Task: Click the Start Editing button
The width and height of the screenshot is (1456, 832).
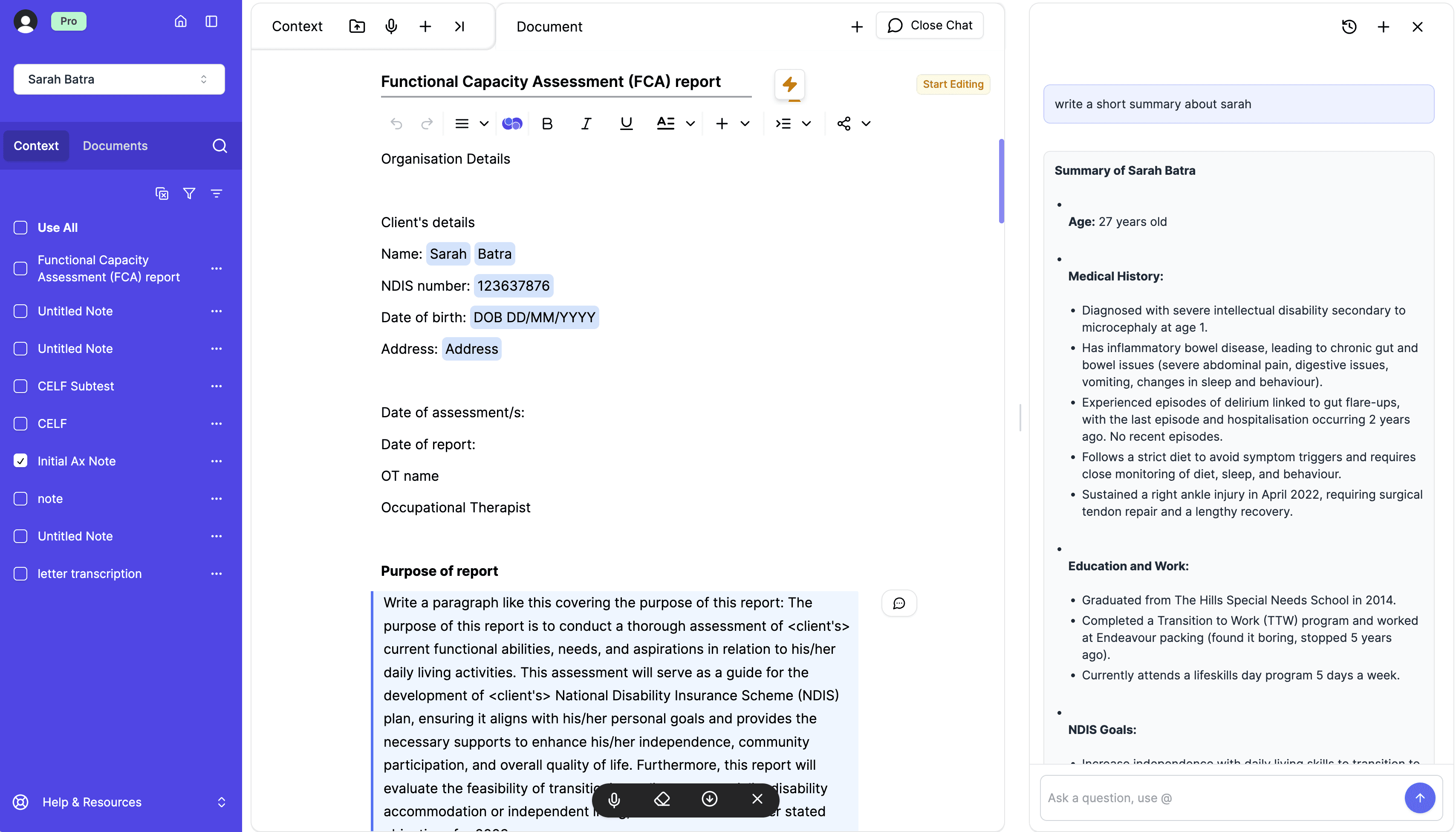Action: pyautogui.click(x=953, y=84)
